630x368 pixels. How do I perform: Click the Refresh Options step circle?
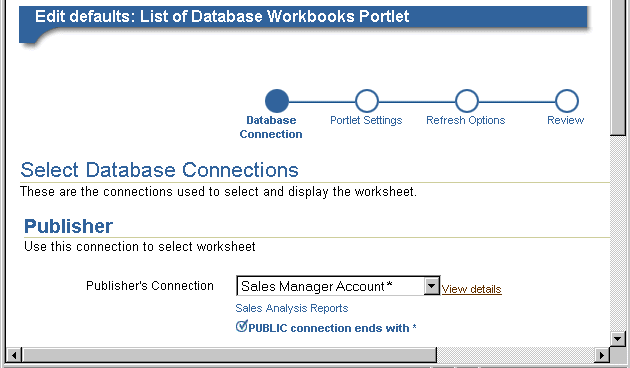(466, 101)
